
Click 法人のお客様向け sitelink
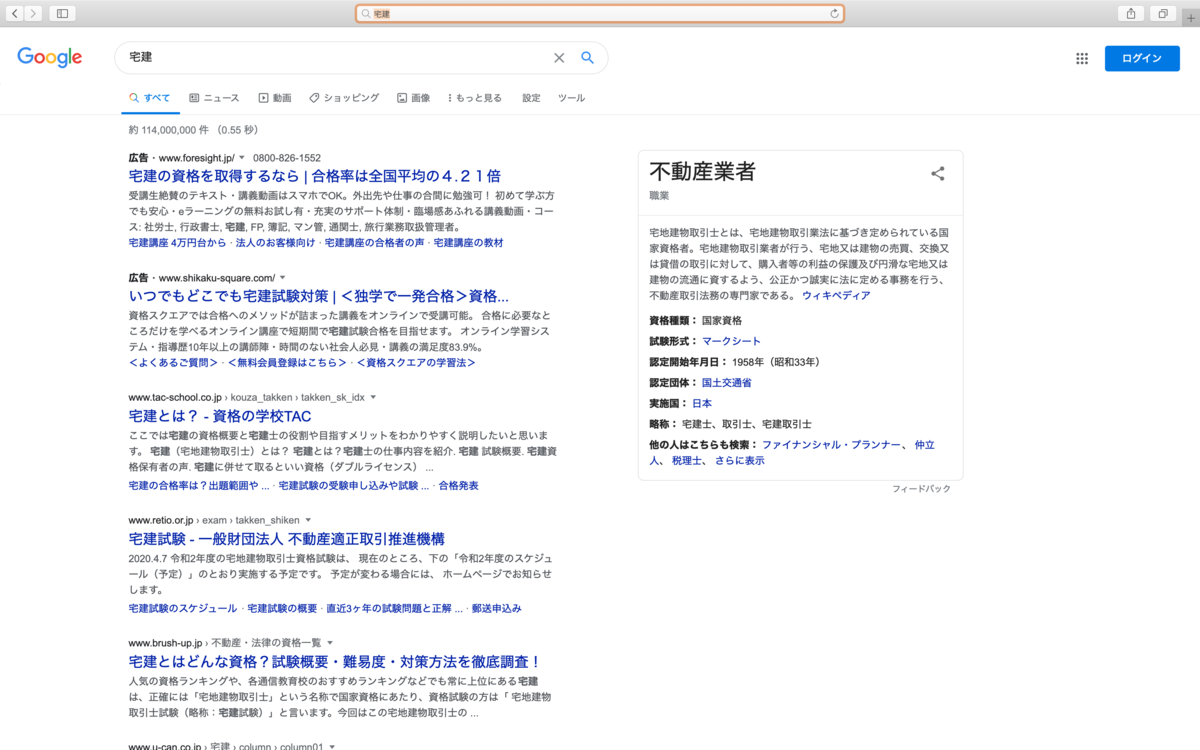pos(275,243)
